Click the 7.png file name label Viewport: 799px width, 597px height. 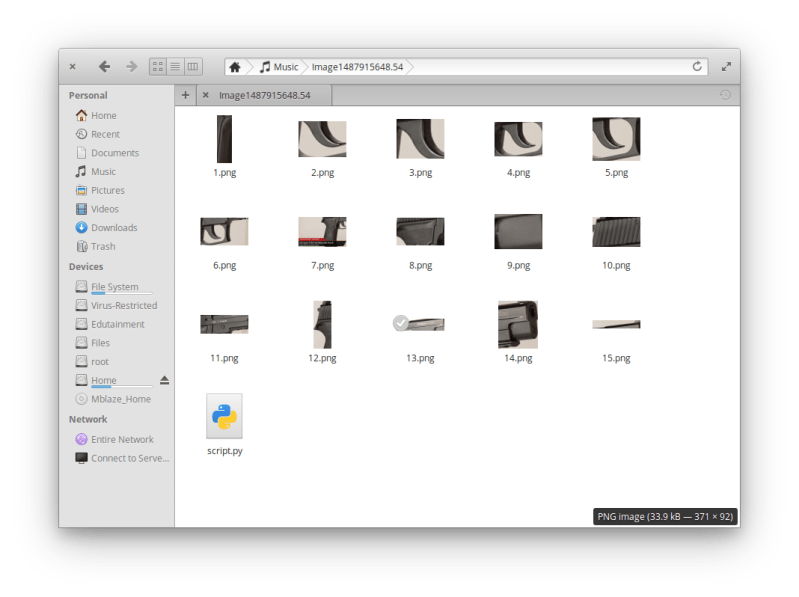point(323,265)
